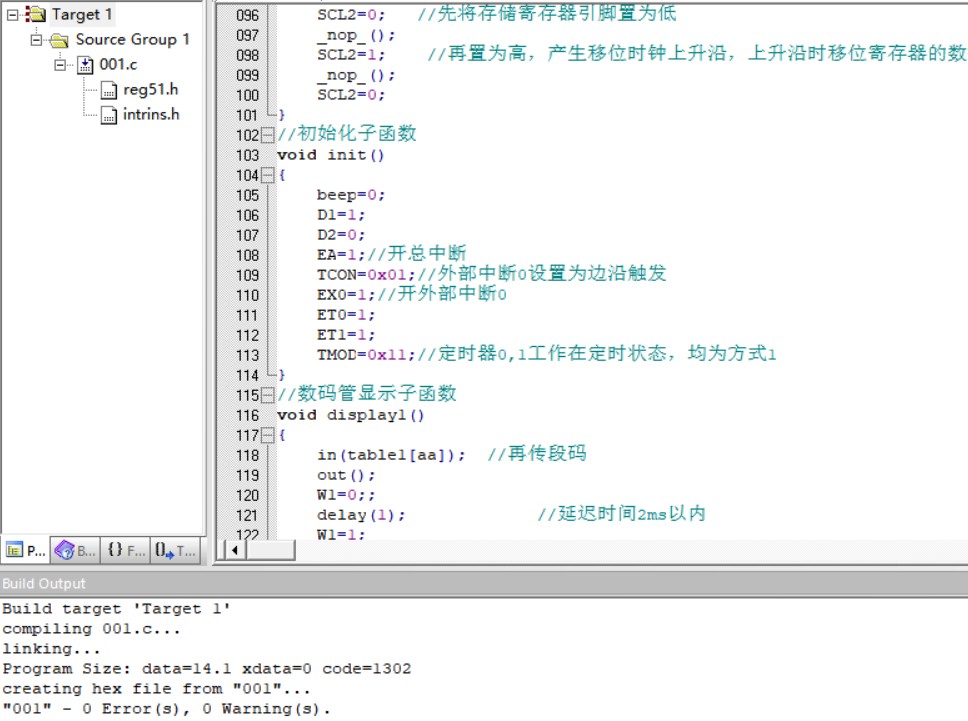Click the 'EX0=1;' statement

click(346, 295)
